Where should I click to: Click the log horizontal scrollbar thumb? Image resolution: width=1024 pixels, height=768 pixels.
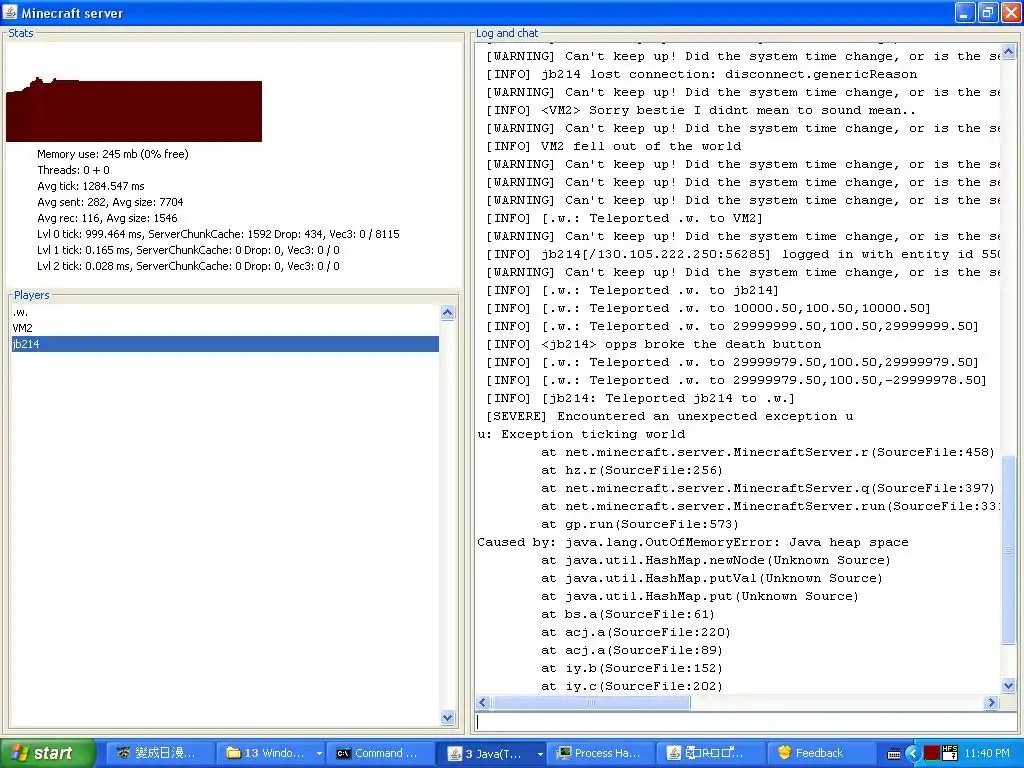(x=591, y=703)
